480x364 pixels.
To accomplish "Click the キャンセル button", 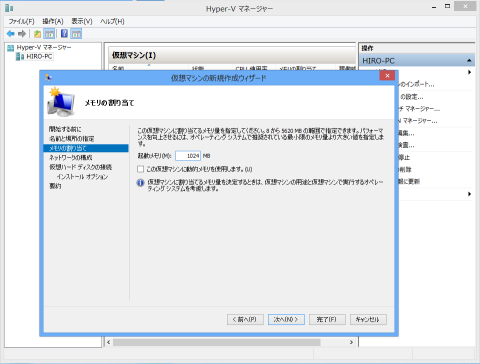I will [368, 319].
